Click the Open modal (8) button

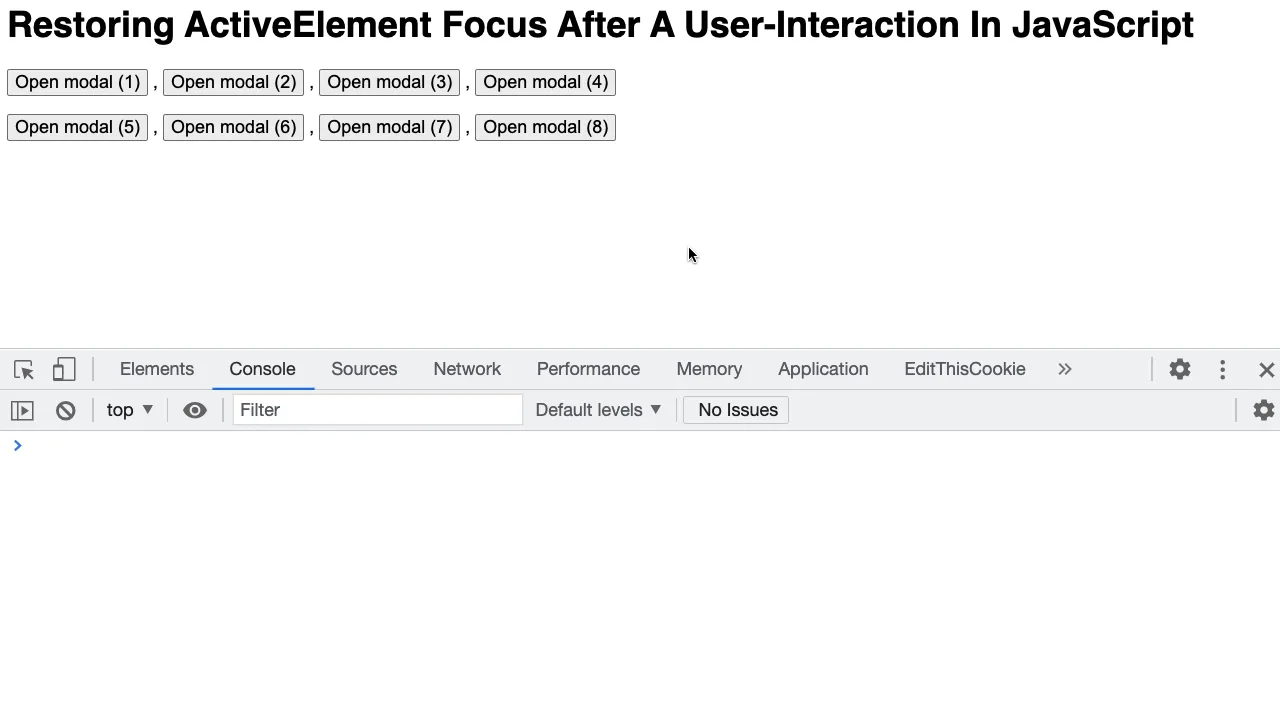[x=545, y=127]
